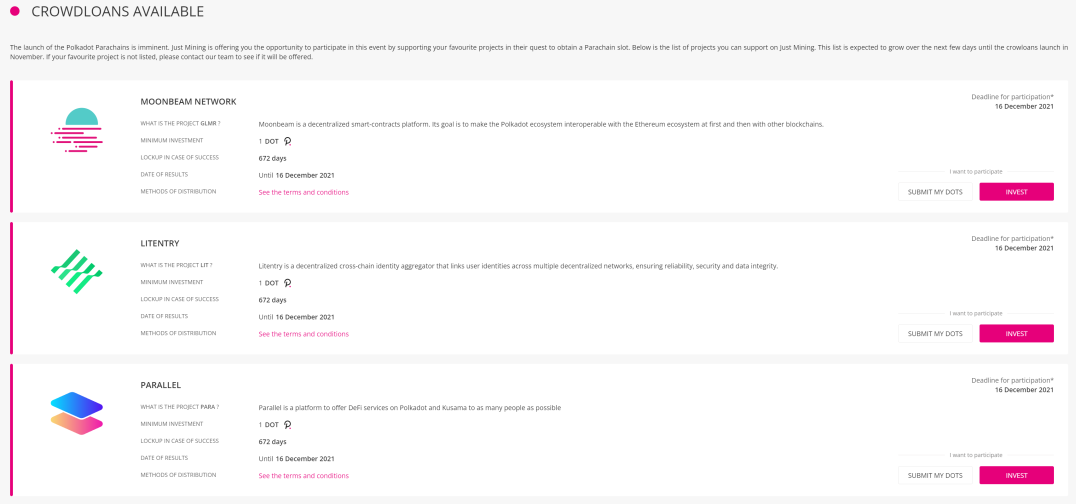
Task: Submit my DOTs for Litentry
Action: pyautogui.click(x=935, y=334)
